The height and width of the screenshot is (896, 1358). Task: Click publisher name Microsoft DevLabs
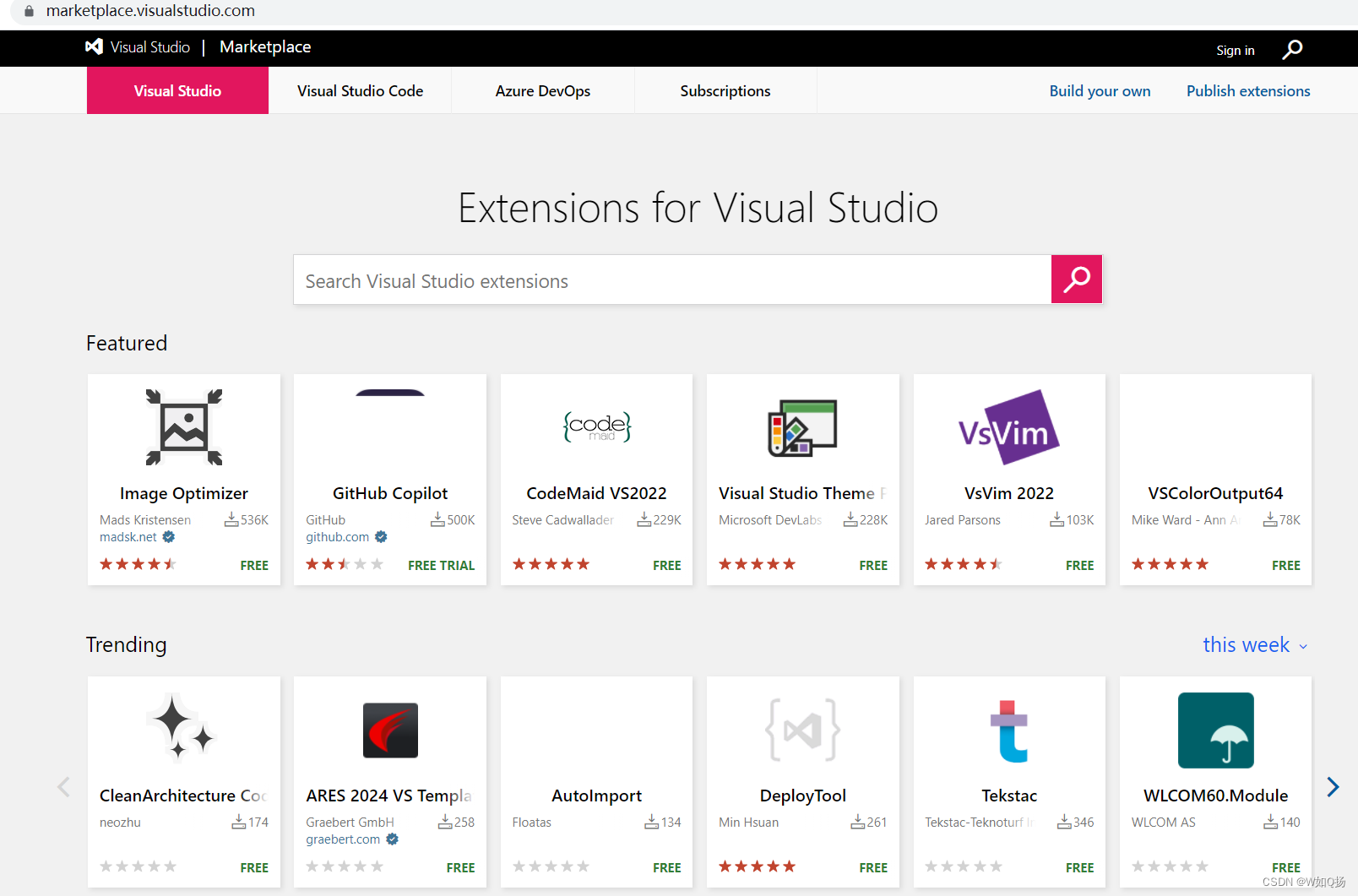click(x=770, y=520)
